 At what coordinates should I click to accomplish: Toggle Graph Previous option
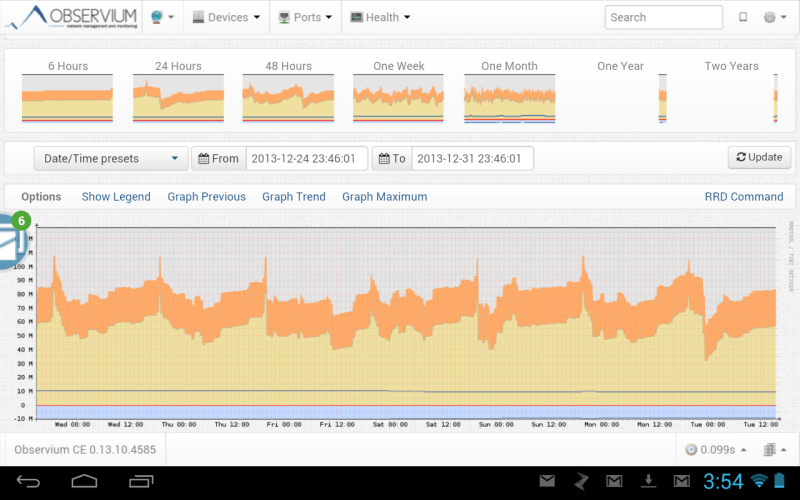tap(206, 197)
